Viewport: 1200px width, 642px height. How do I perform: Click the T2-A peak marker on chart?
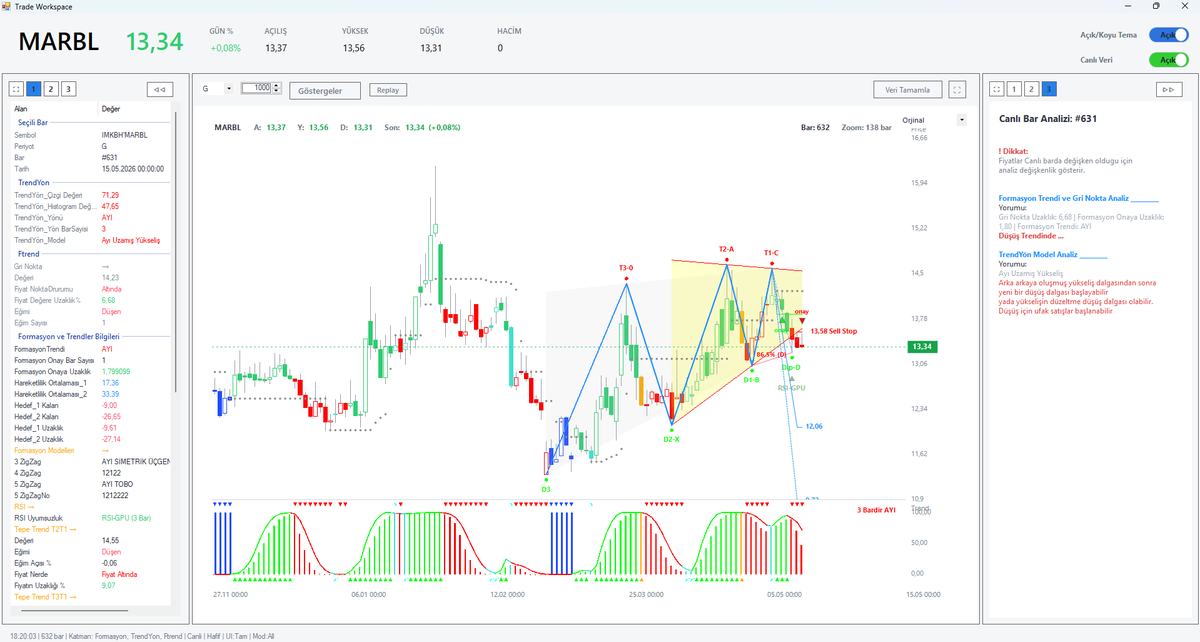coord(726,249)
